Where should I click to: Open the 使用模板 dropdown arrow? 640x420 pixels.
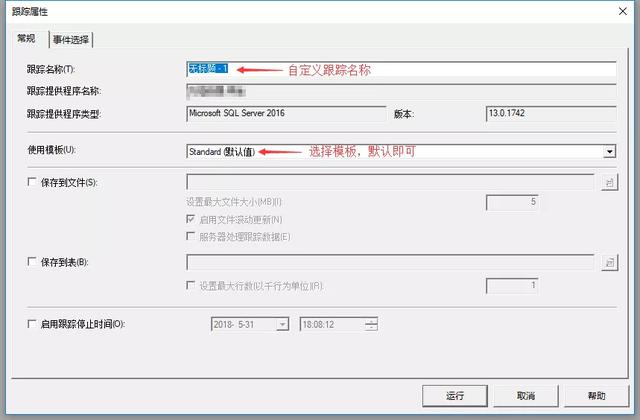point(609,152)
